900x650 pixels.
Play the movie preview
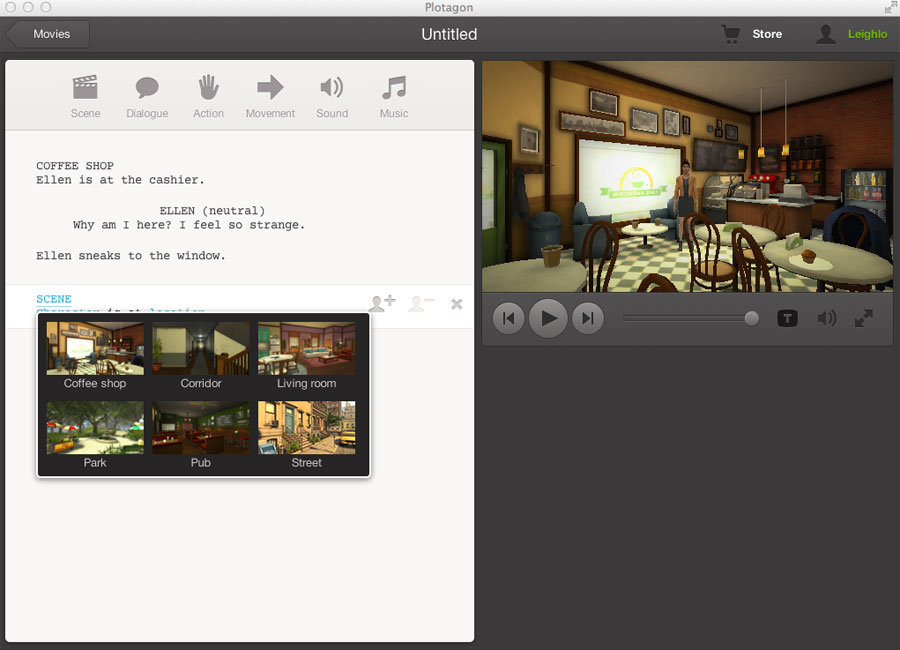548,318
